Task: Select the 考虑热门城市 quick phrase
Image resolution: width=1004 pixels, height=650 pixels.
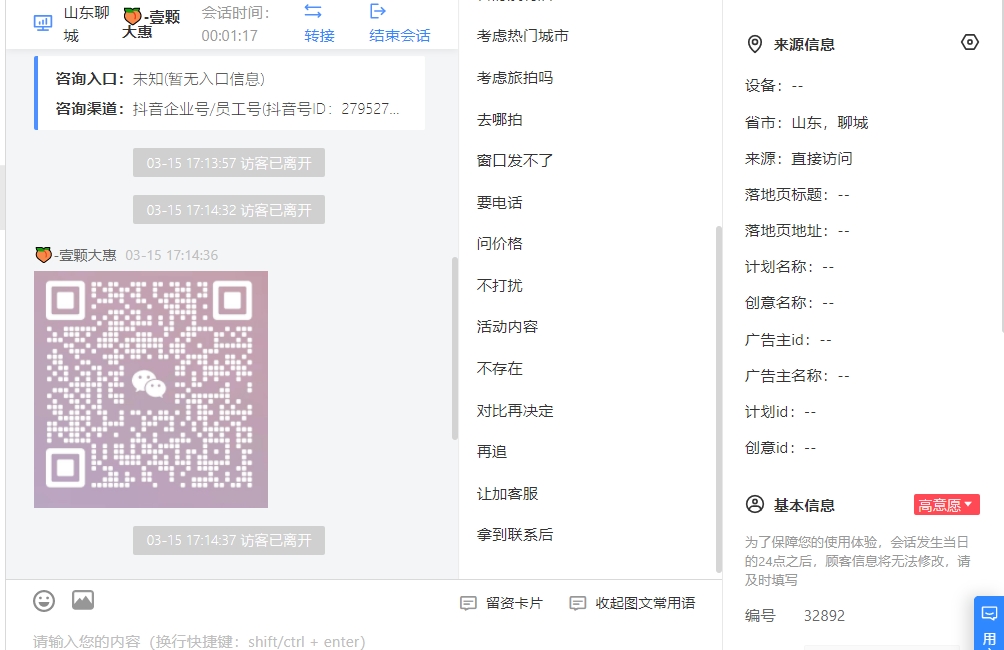Action: 522,36
